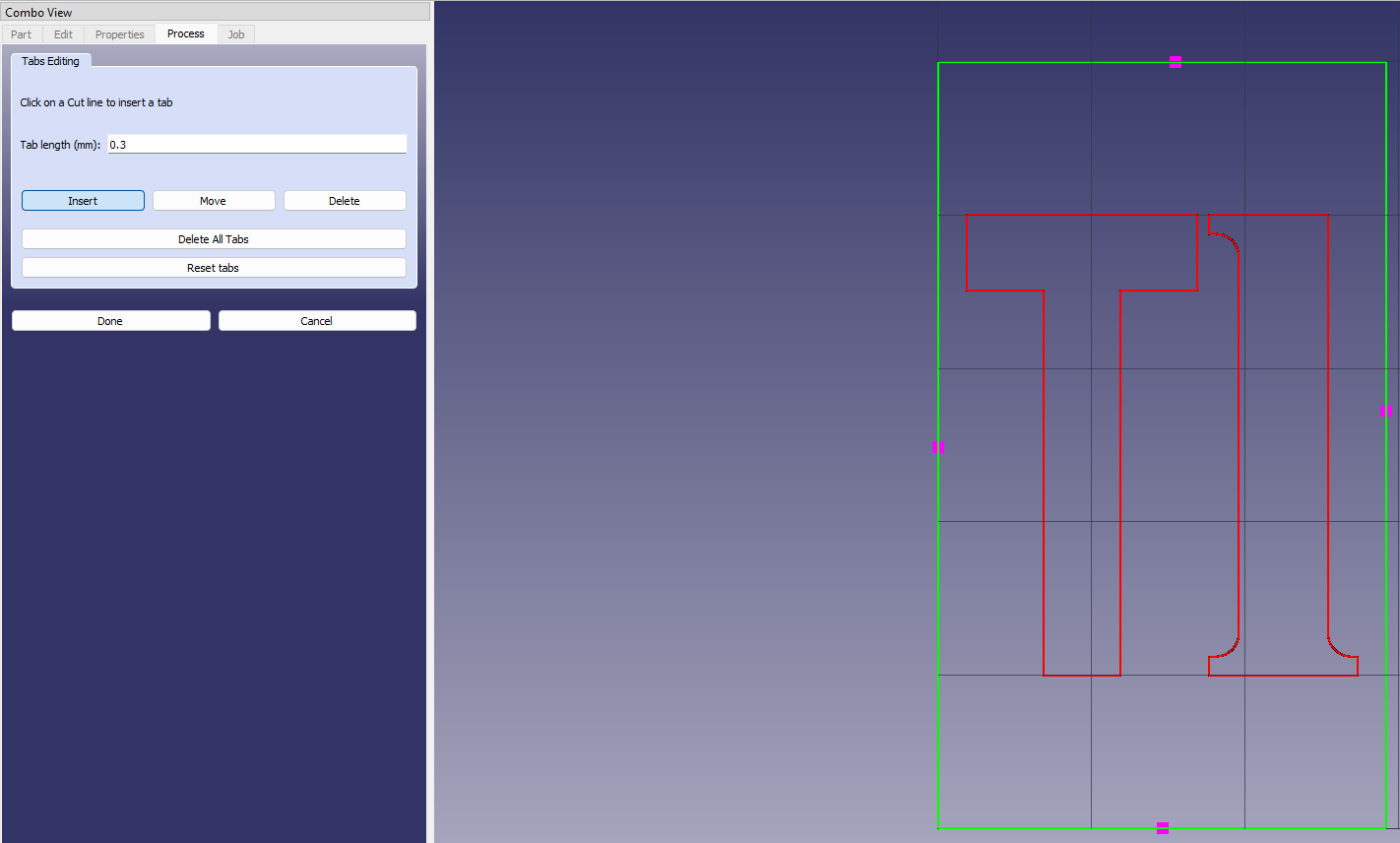Click the Tab length input field
The height and width of the screenshot is (843, 1400).
[256, 145]
